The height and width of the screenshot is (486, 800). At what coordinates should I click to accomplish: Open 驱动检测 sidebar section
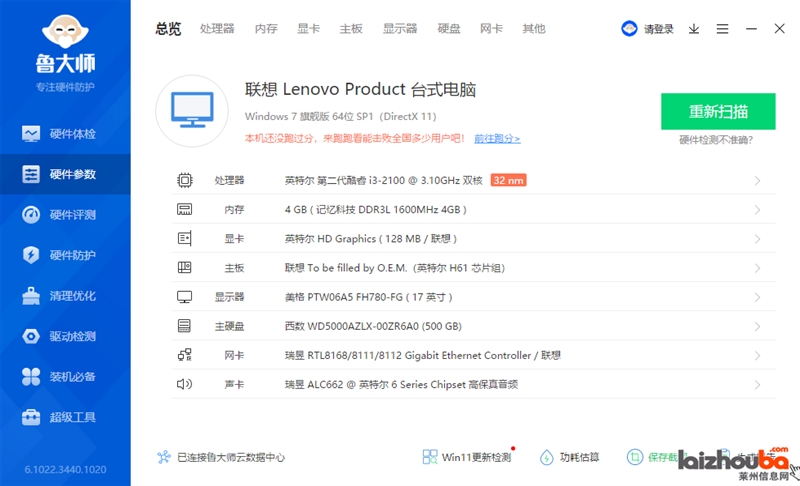pyautogui.click(x=64, y=336)
